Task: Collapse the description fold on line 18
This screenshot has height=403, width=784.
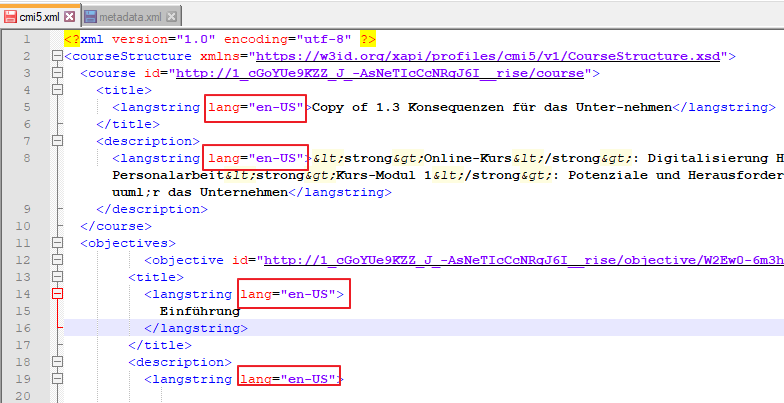Action: click(x=58, y=362)
